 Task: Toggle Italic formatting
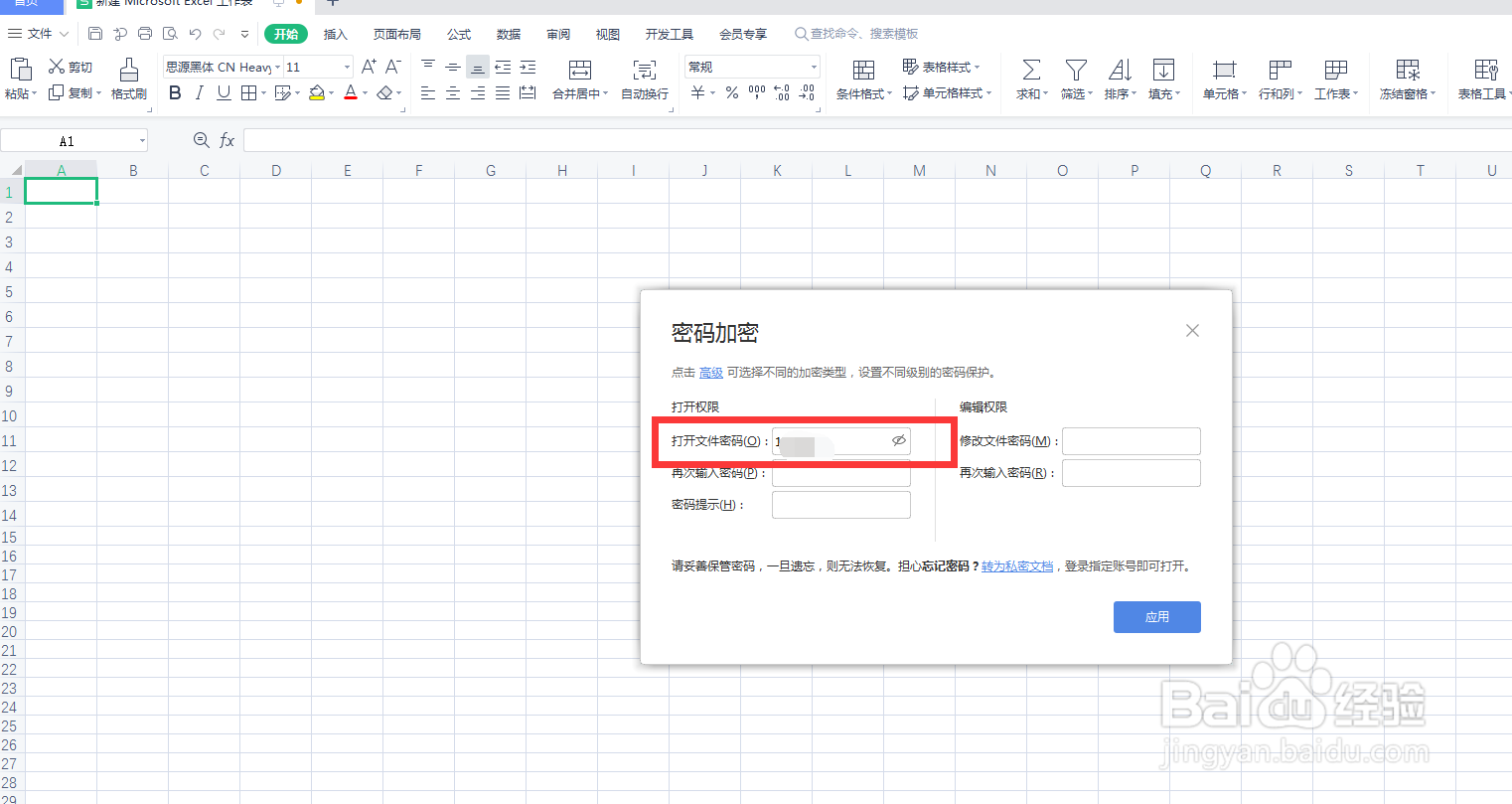[x=200, y=92]
